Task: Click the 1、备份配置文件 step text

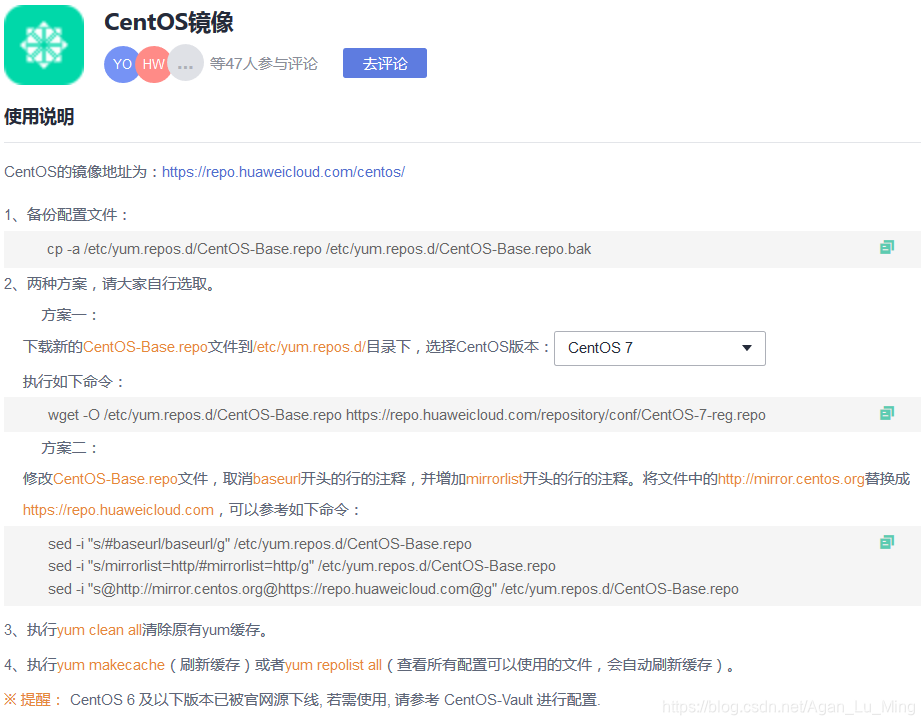Action: (x=66, y=215)
